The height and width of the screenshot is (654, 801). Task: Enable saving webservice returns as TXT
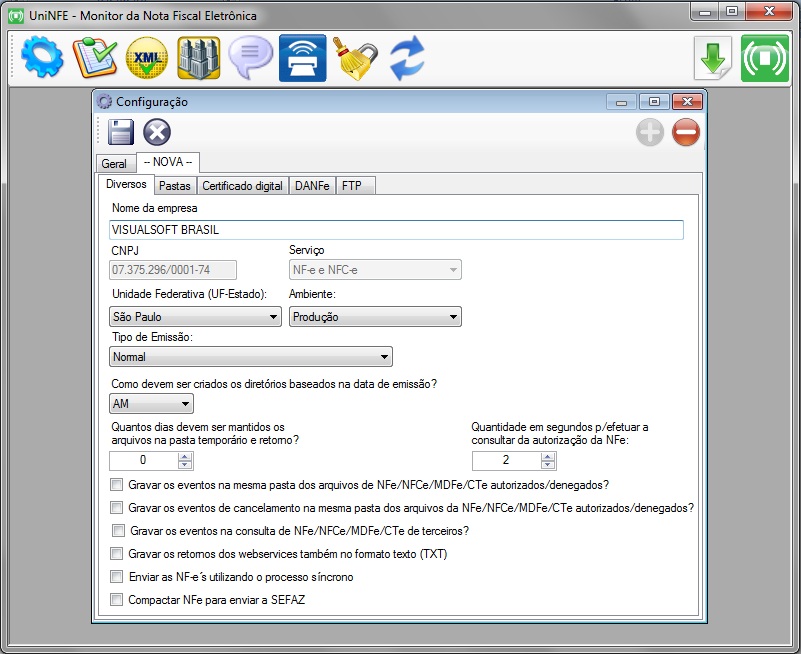(x=116, y=553)
